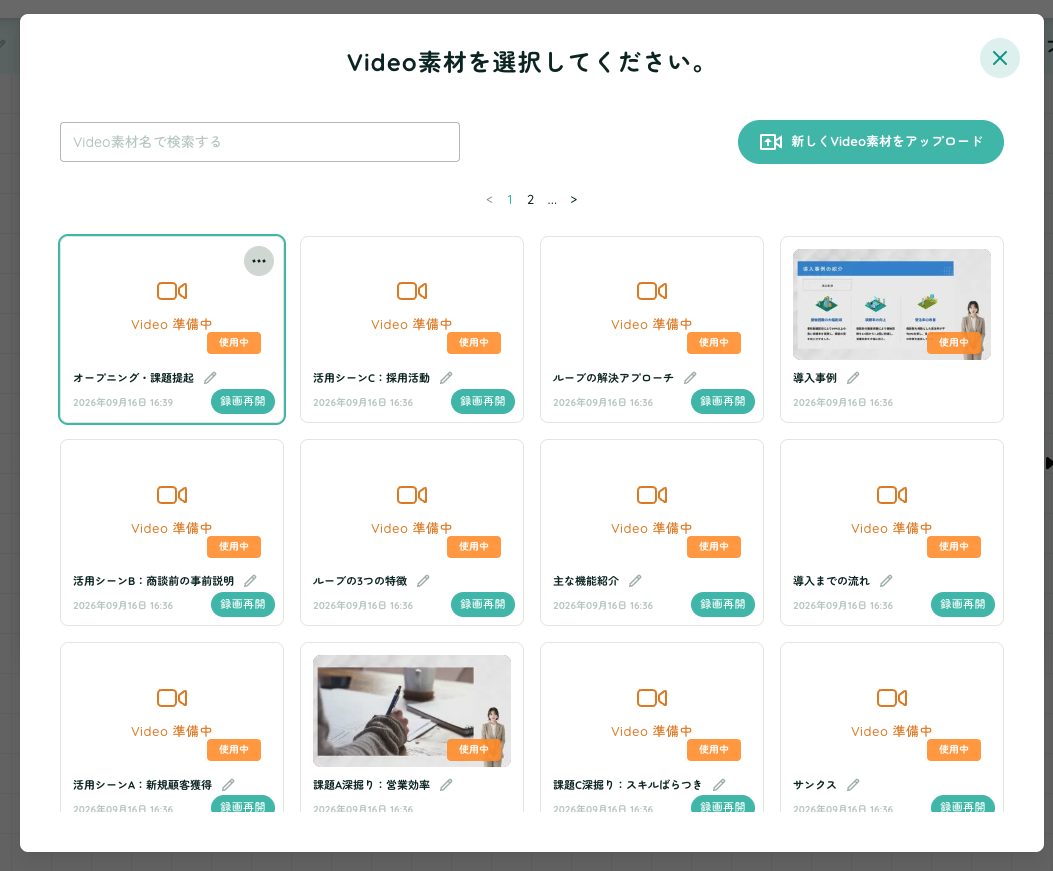Image resolution: width=1053 pixels, height=871 pixels.
Task: Select the 導入事例 video thumbnail
Action: click(891, 304)
